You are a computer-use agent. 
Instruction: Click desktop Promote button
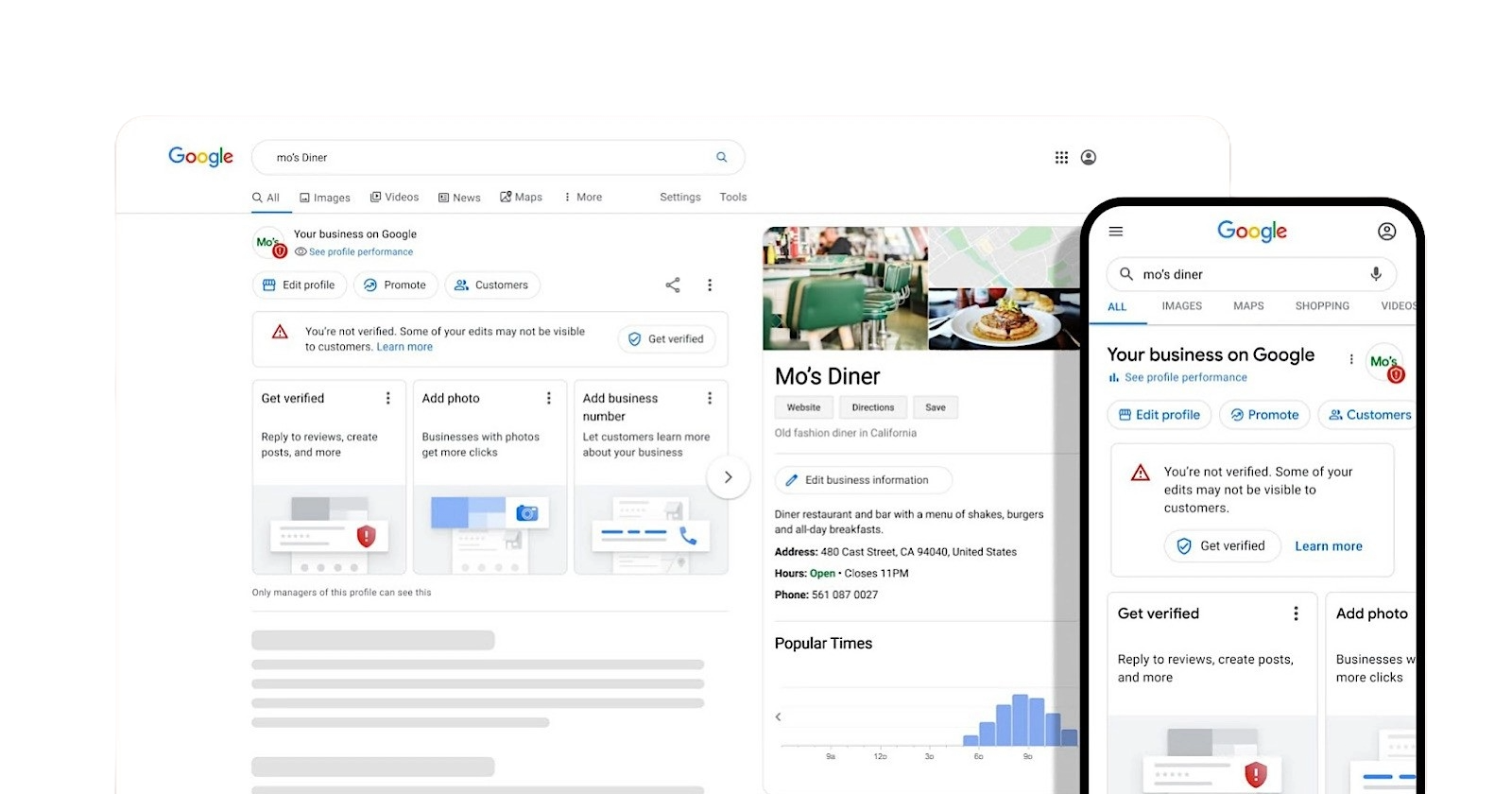coord(396,285)
